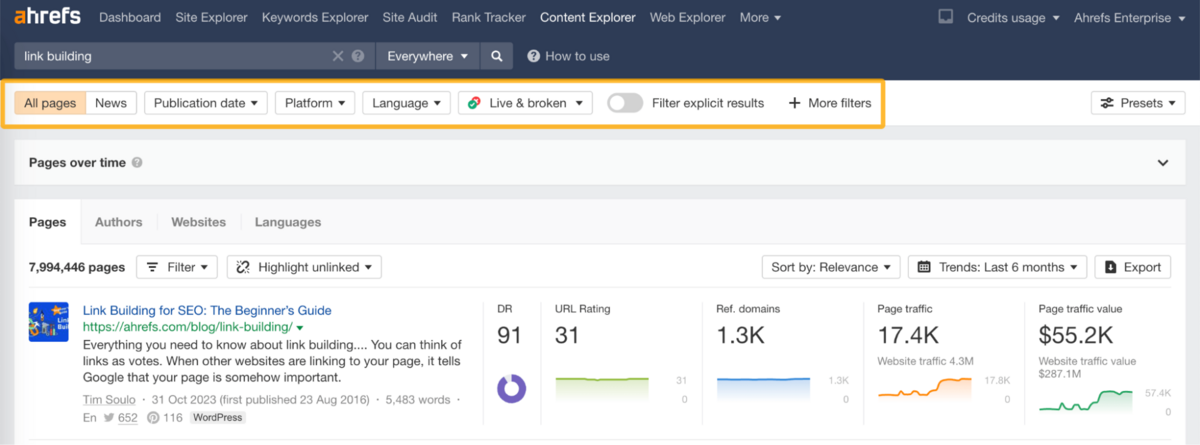
Task: Go to Dashboard
Action: tap(130, 17)
